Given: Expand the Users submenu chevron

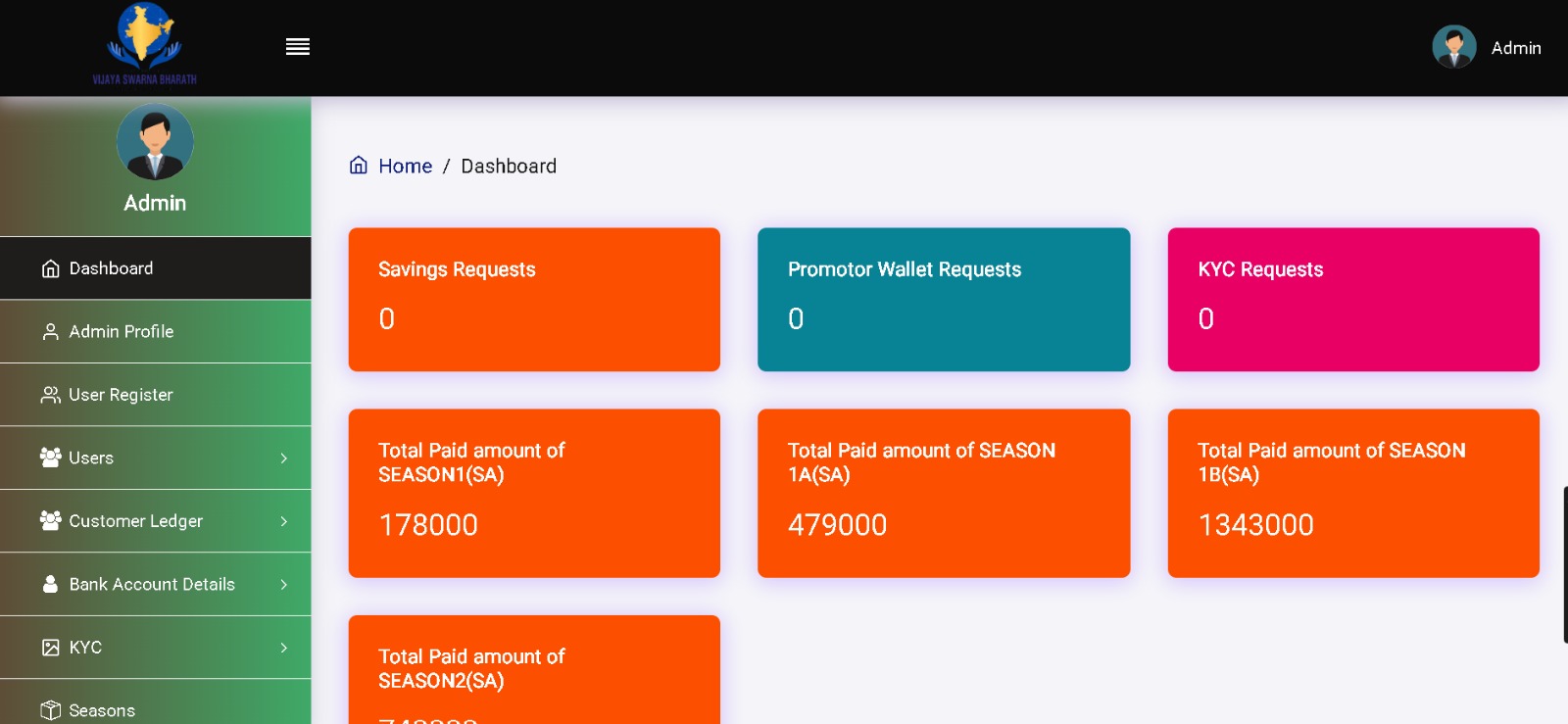Looking at the screenshot, I should pos(284,459).
